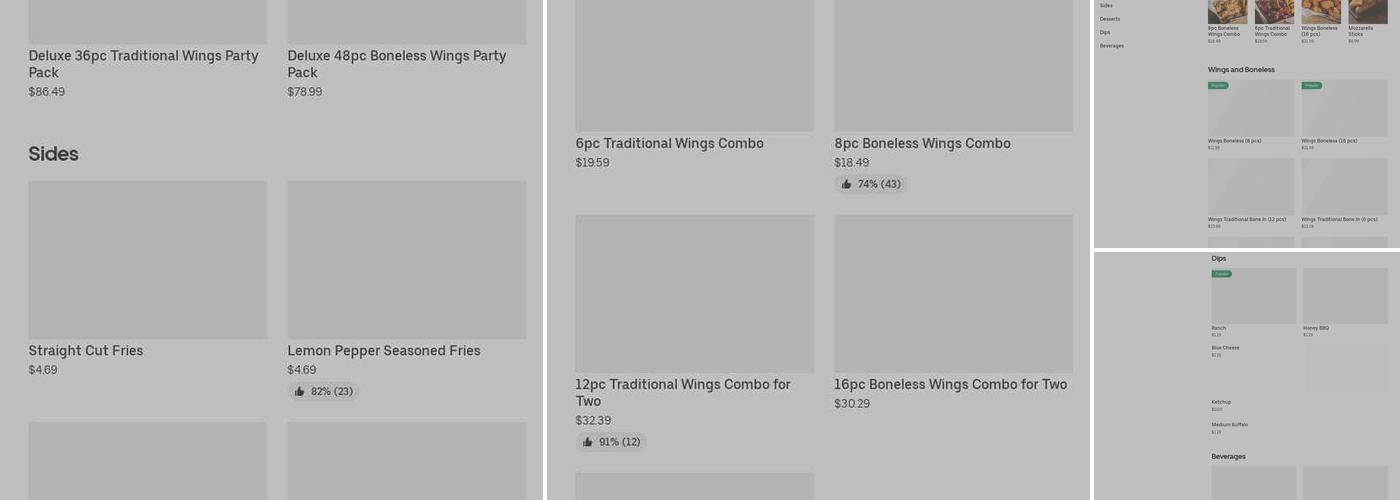Open the Mozzarella Sticks food photo
The image size is (1400, 500).
pyautogui.click(x=1367, y=11)
